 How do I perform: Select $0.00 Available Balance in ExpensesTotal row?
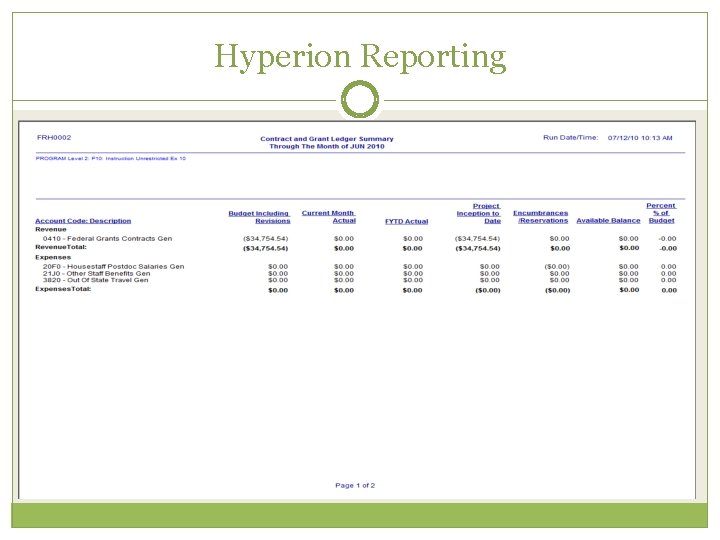click(x=629, y=290)
